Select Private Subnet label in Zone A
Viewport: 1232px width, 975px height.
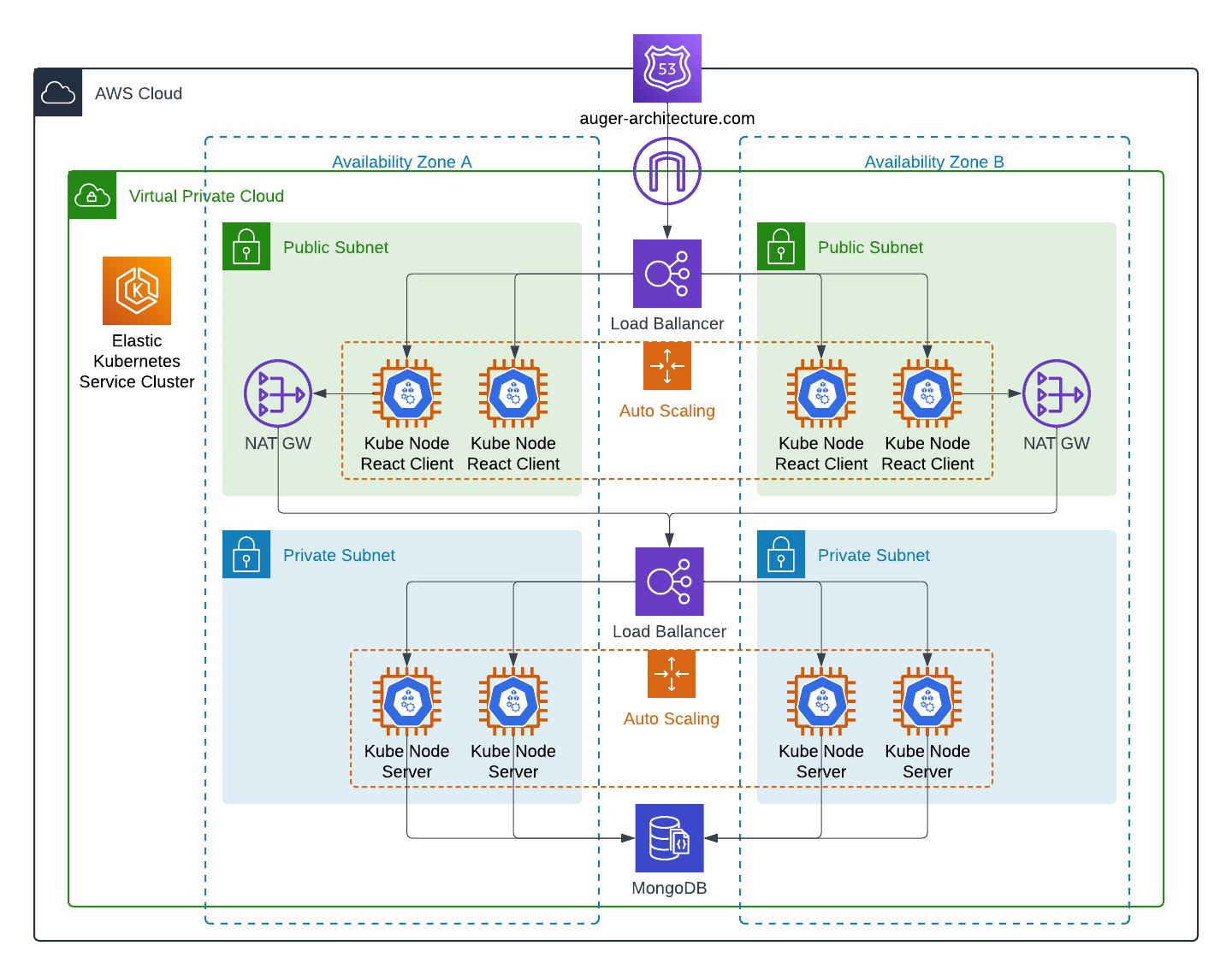click(339, 555)
